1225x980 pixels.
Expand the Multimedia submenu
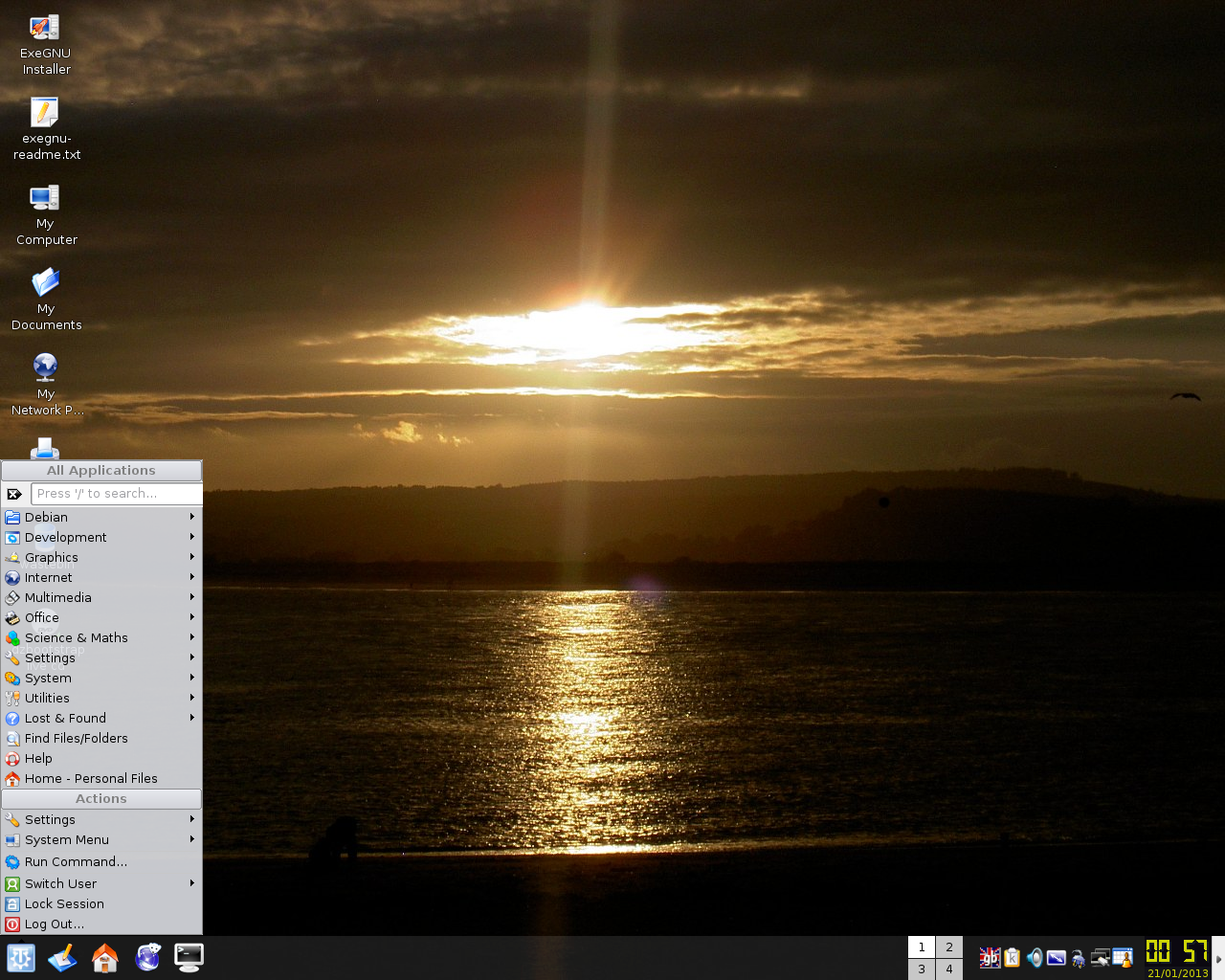point(101,597)
